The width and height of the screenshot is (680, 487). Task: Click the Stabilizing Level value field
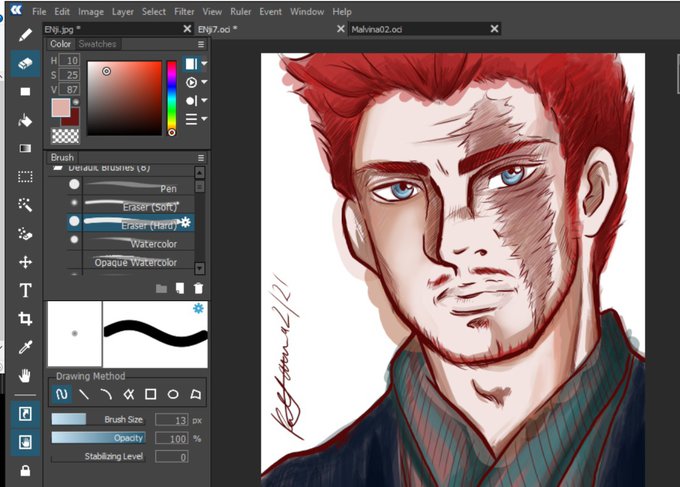tap(172, 457)
